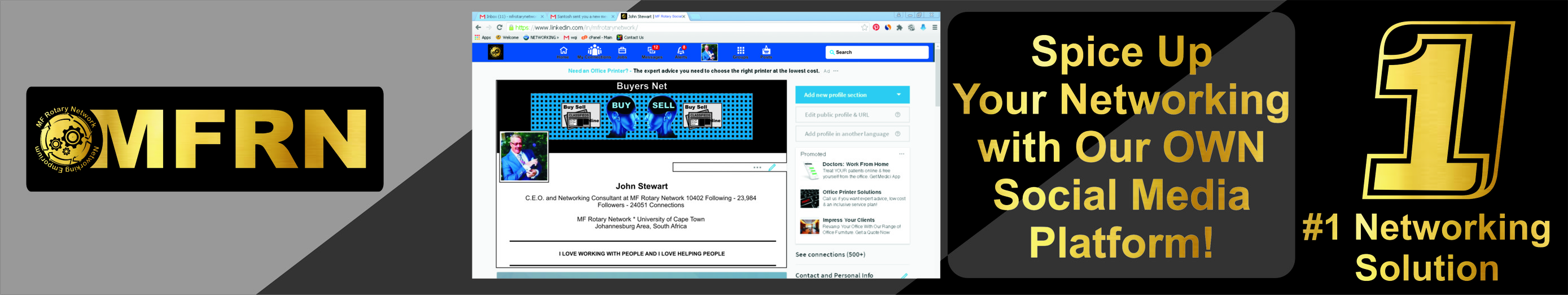
Task: Open the Posts icon in navbar
Action: coord(767,52)
